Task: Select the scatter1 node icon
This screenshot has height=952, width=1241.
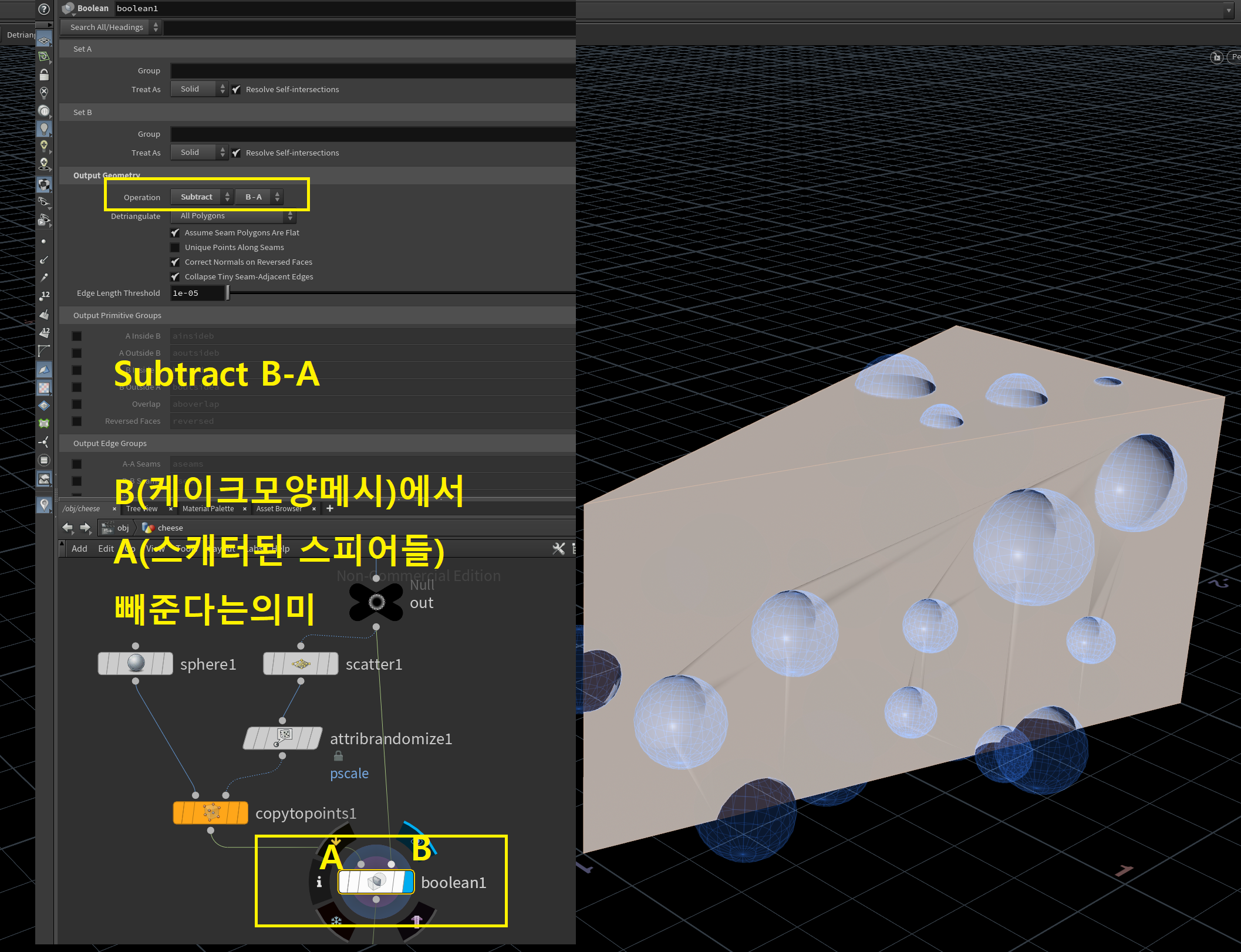Action: 301,664
